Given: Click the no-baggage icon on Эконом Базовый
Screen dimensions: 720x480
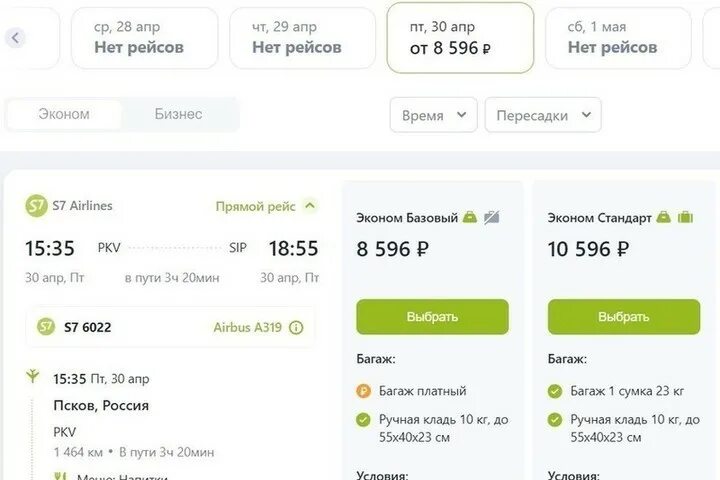Looking at the screenshot, I should (x=491, y=217).
